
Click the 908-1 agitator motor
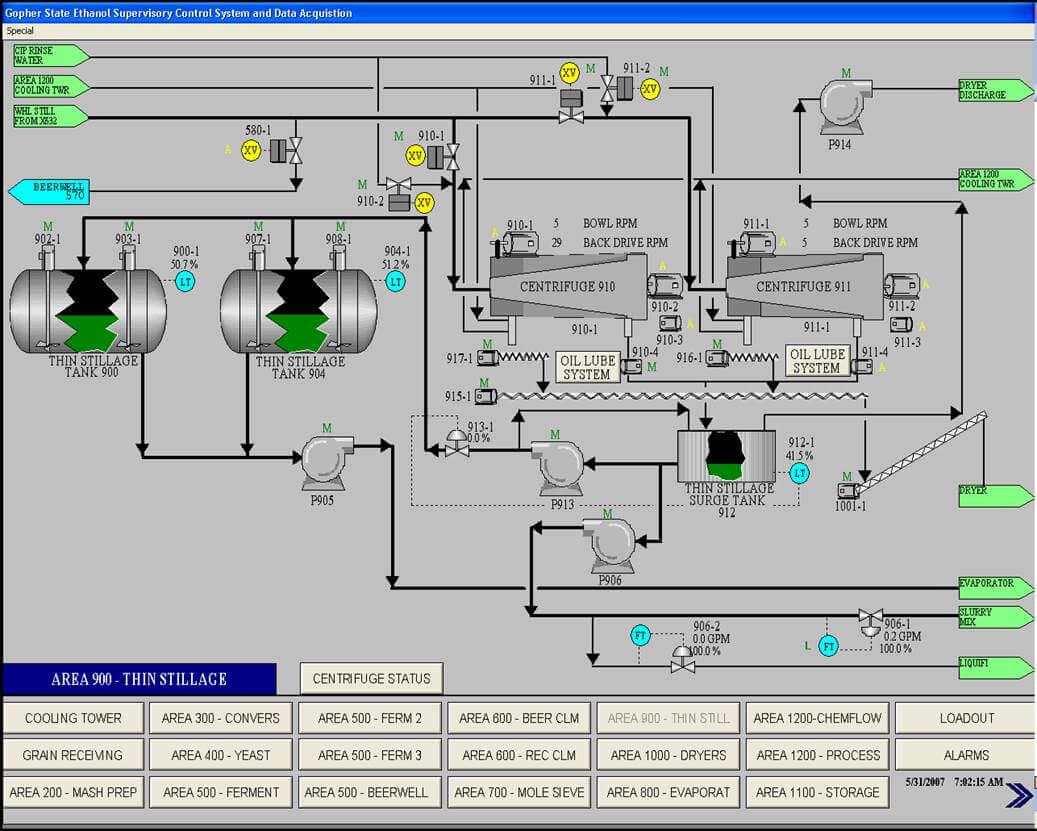pyautogui.click(x=339, y=258)
